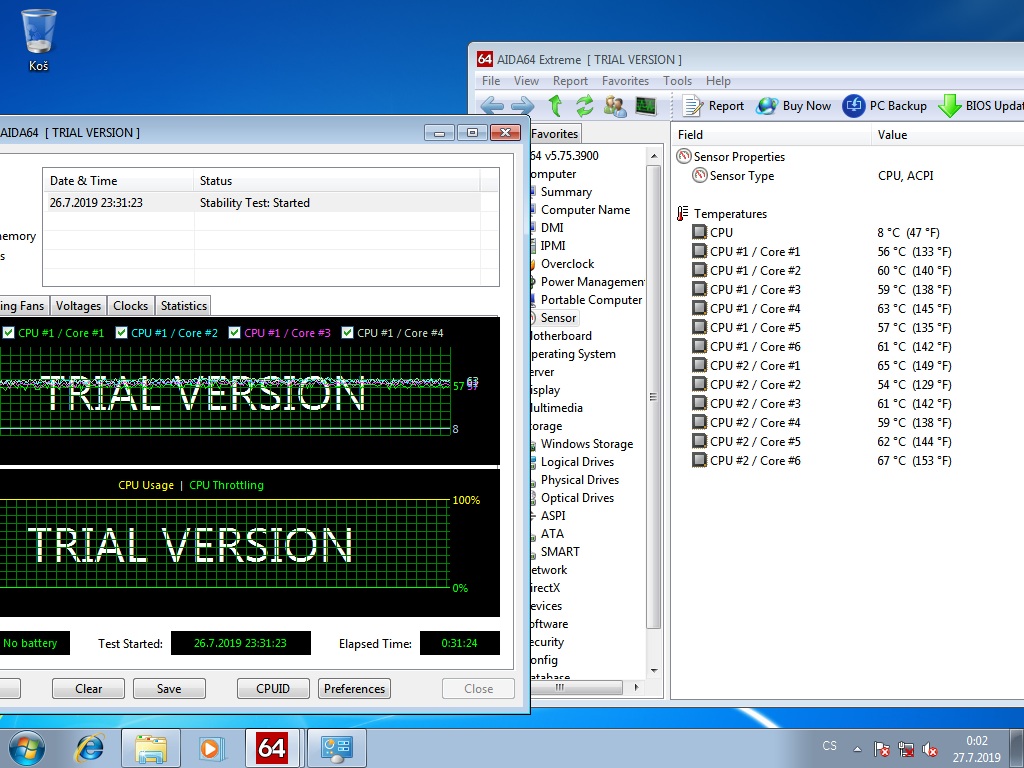Open AIDA64 from the Windows taskbar
This screenshot has width=1024, height=768.
click(x=271, y=747)
